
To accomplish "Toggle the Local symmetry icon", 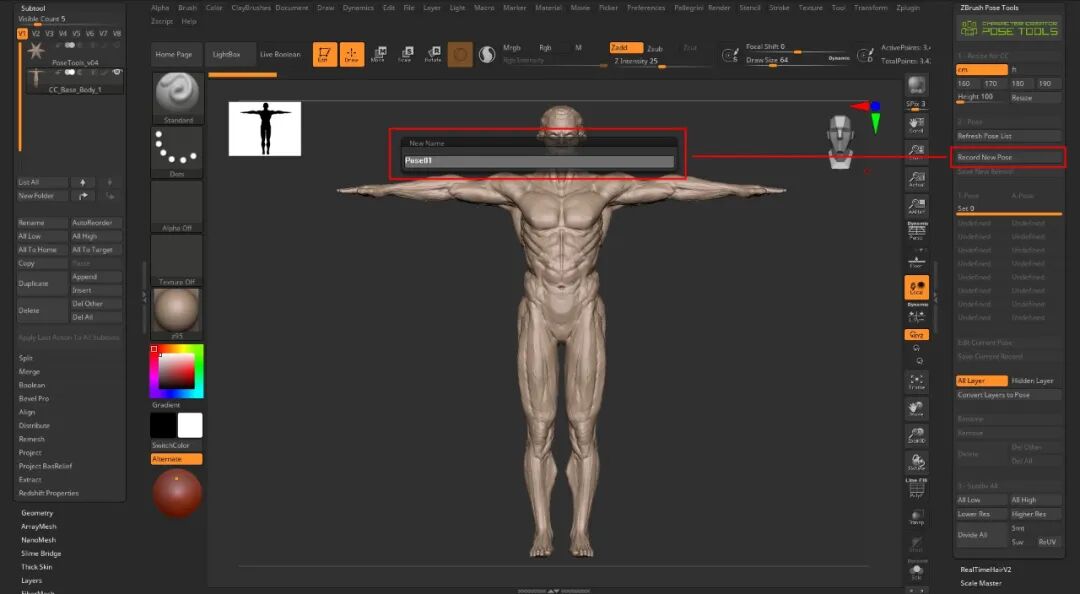I will (916, 287).
